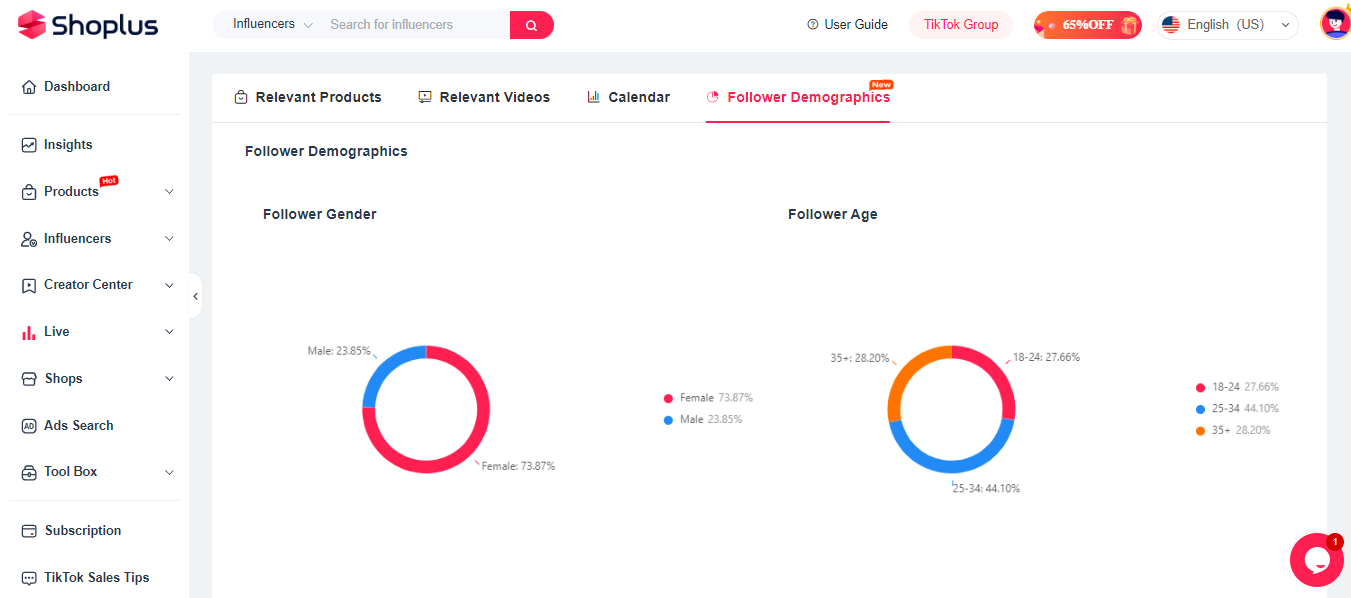Switch to the Relevant Videos tab
Image resolution: width=1351 pixels, height=598 pixels.
click(x=484, y=97)
